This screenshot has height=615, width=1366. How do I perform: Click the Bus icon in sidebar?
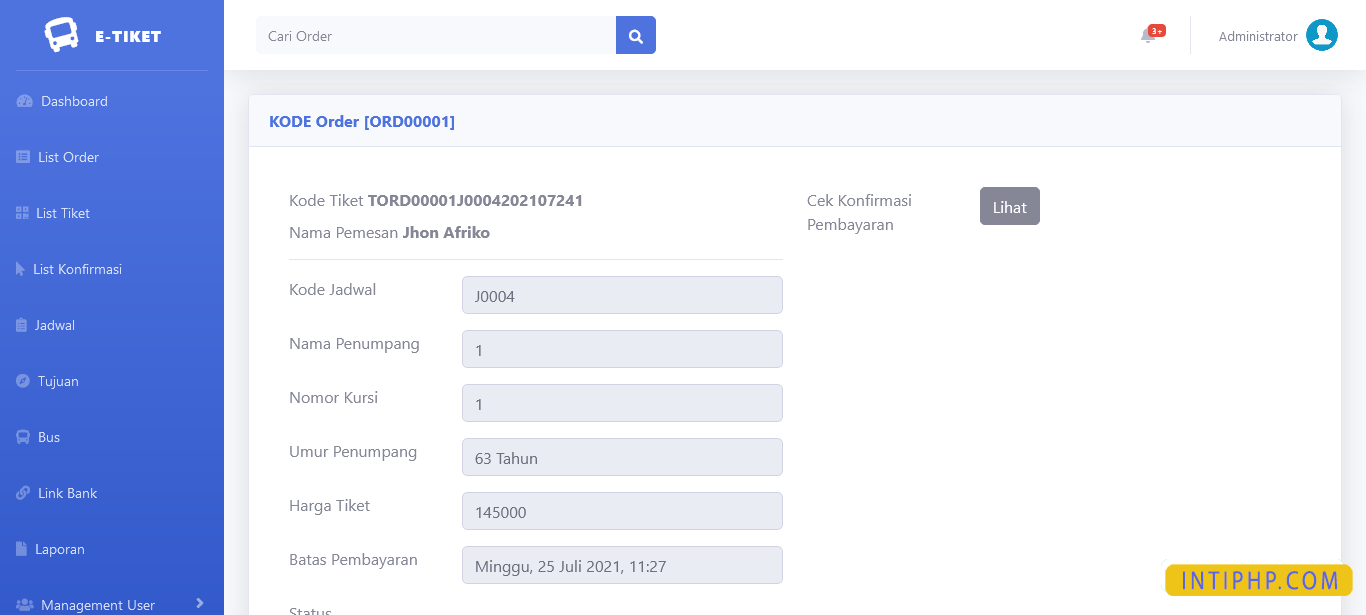(23, 437)
